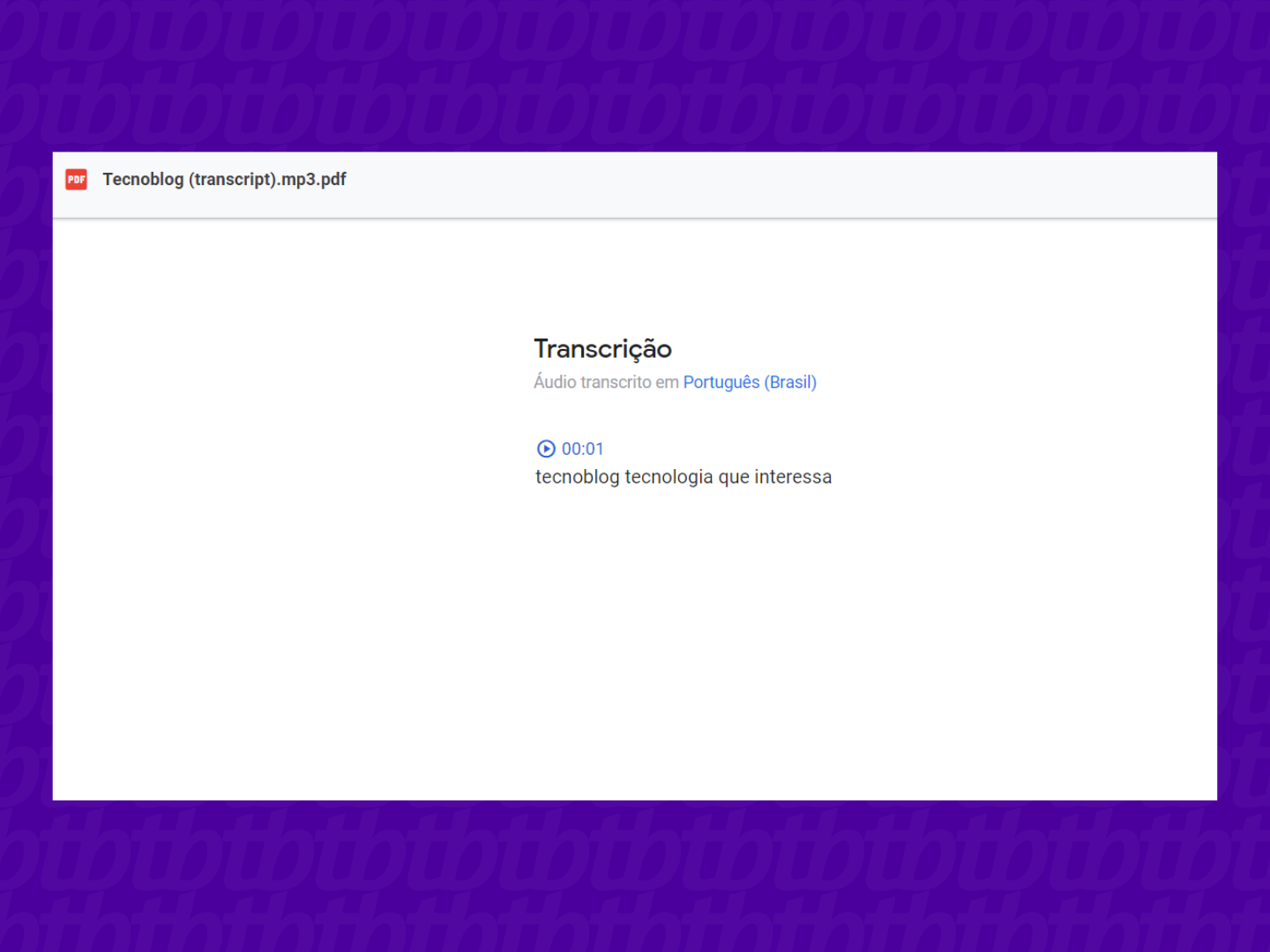Select the line 'tecnoblog tecnologia que interessa'
Viewport: 1270px width, 952px height.
(684, 477)
